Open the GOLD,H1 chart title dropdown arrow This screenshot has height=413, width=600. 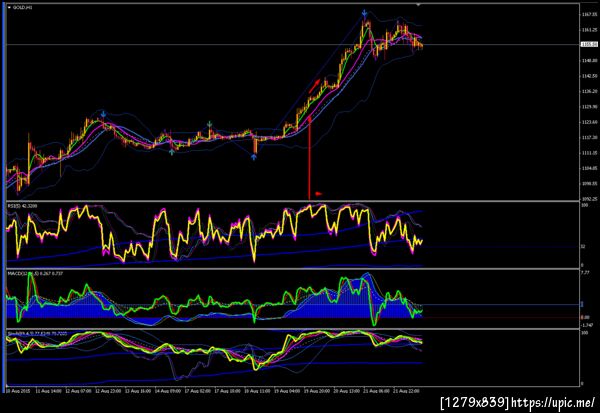[9, 7]
